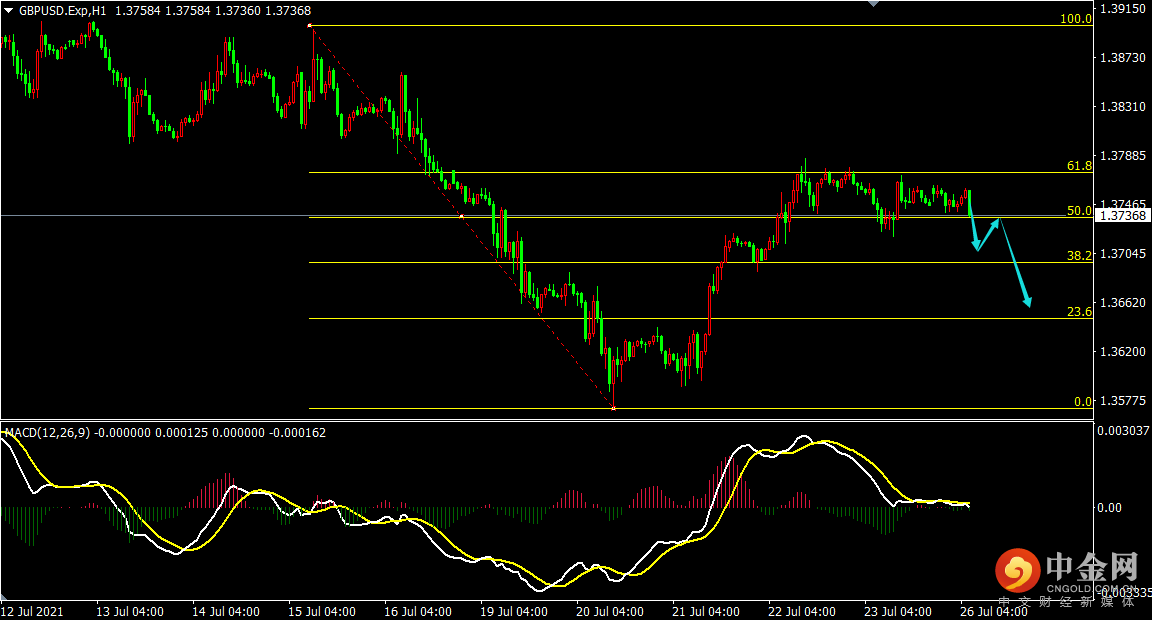This screenshot has width=1152, height=620.
Task: Click the GBPUSD.Exp,H1 chart title
Action: pos(62,11)
